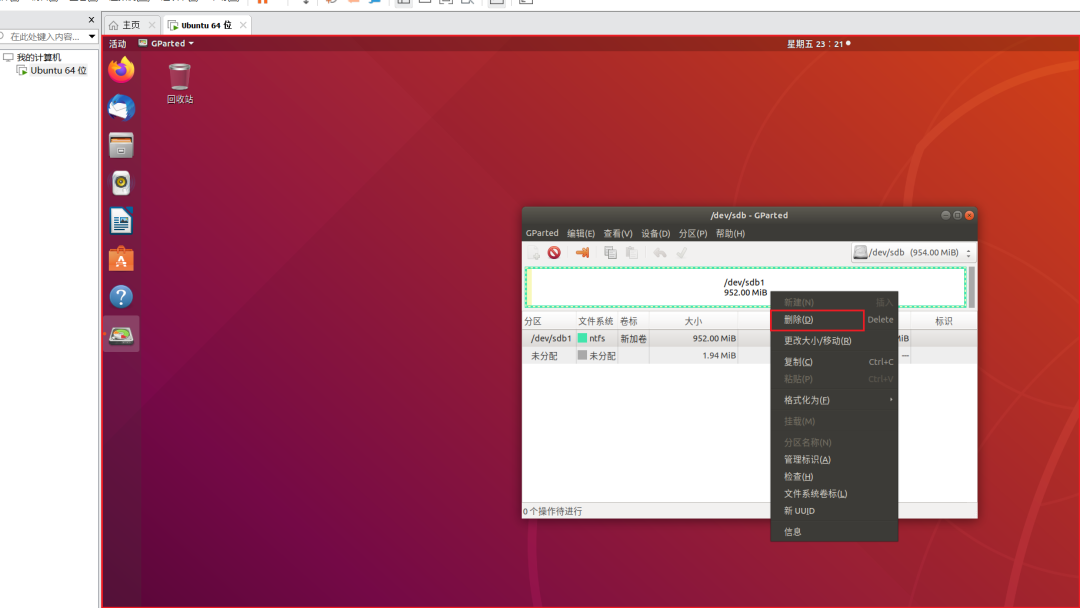Screen dimensions: 1080x608
Task: Click the undo last operation toolbar icon
Action: point(660,253)
